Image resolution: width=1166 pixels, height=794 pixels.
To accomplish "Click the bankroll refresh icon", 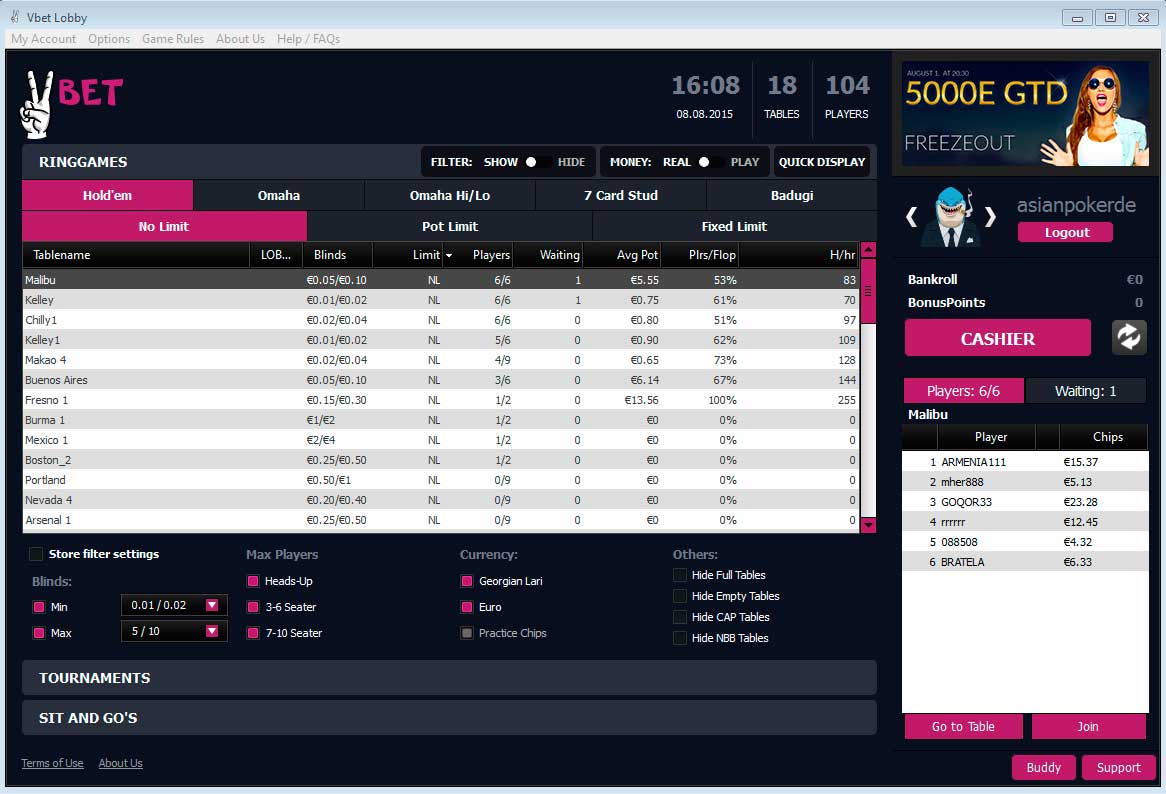I will 1129,338.
